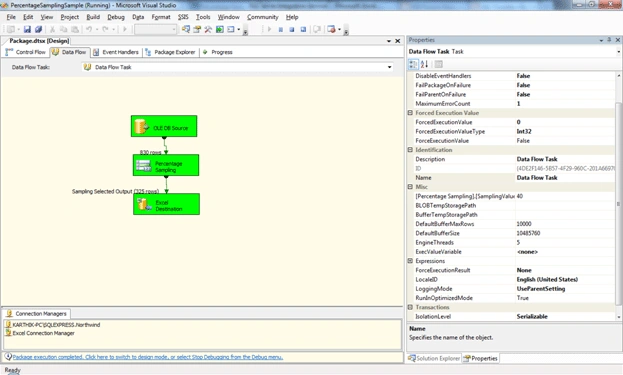Close the Package.dtsx design document
The image size is (623, 375).
pos(397,41)
